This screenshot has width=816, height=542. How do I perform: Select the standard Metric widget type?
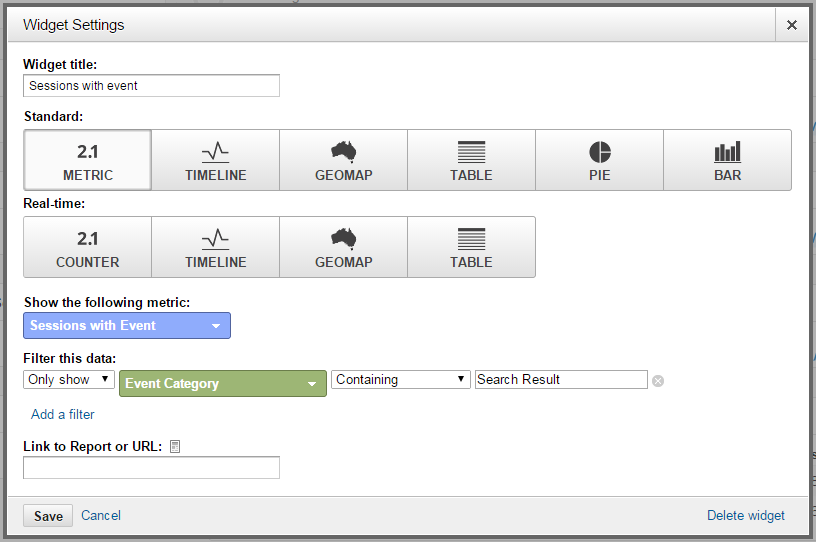coord(87,160)
